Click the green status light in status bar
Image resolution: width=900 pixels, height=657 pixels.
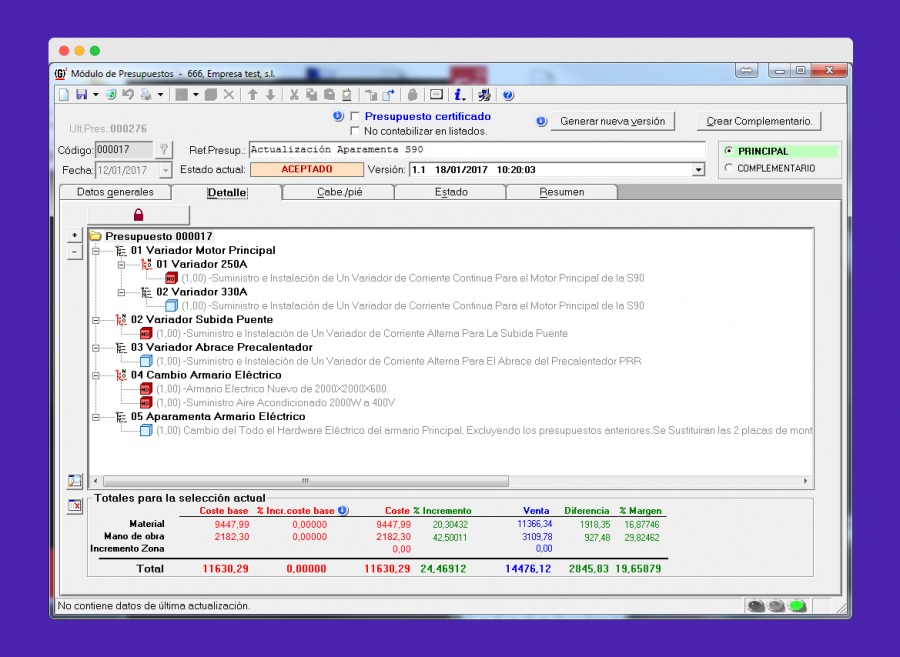797,605
